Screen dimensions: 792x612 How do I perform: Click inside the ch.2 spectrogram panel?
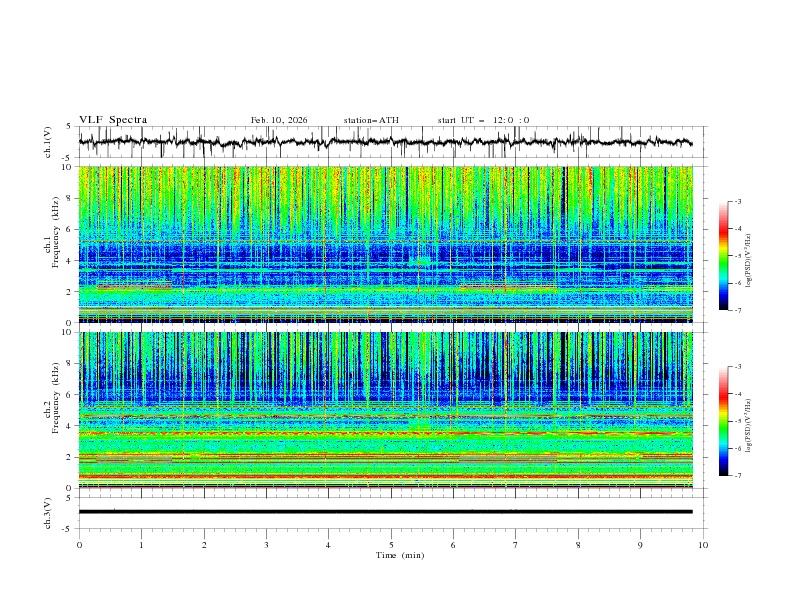pos(386,410)
